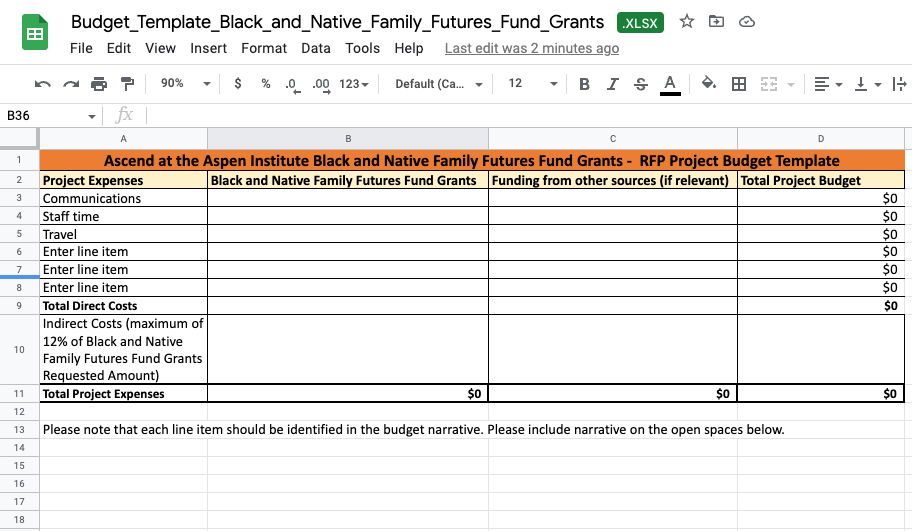
Task: Check cloud document status icon
Action: [x=747, y=22]
